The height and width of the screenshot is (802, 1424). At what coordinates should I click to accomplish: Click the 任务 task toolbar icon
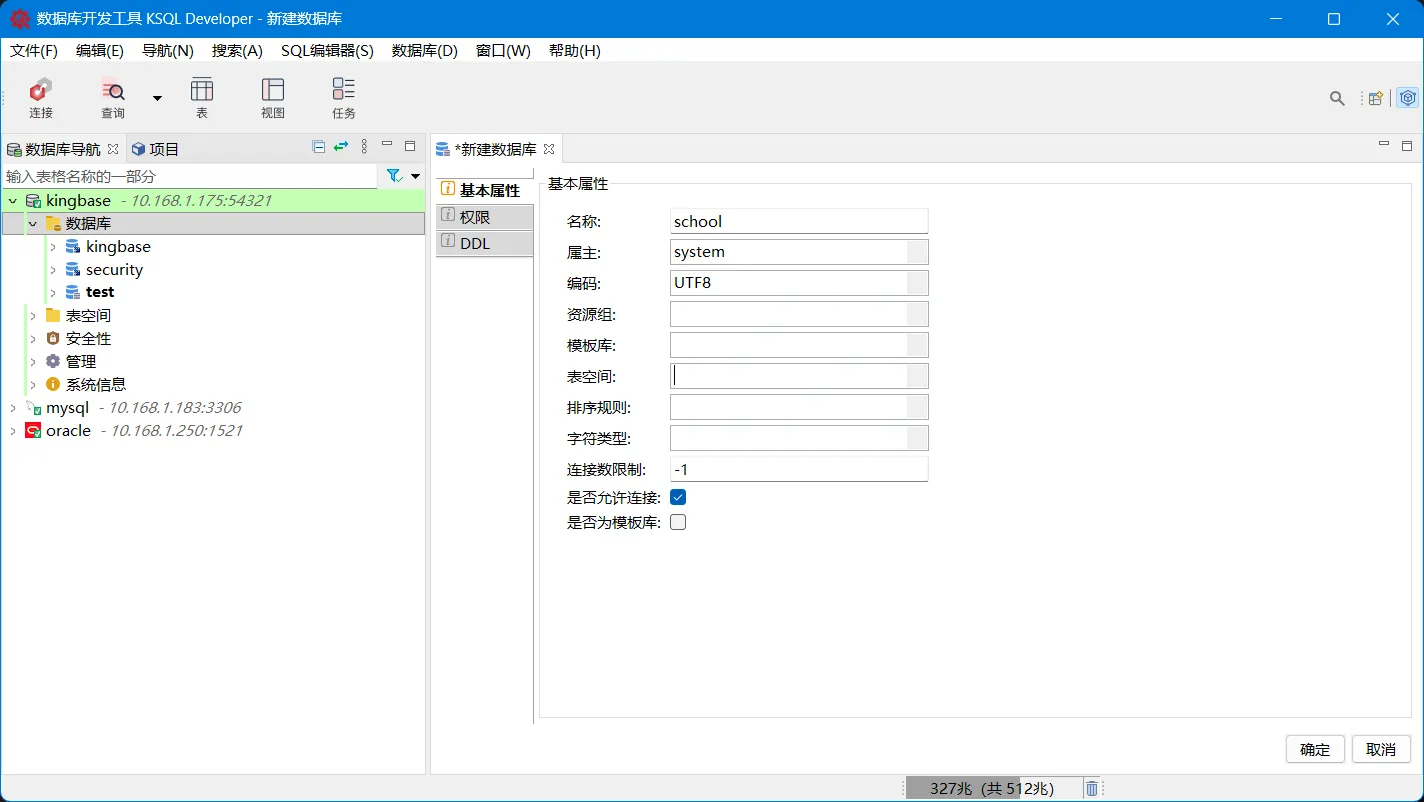pyautogui.click(x=343, y=98)
